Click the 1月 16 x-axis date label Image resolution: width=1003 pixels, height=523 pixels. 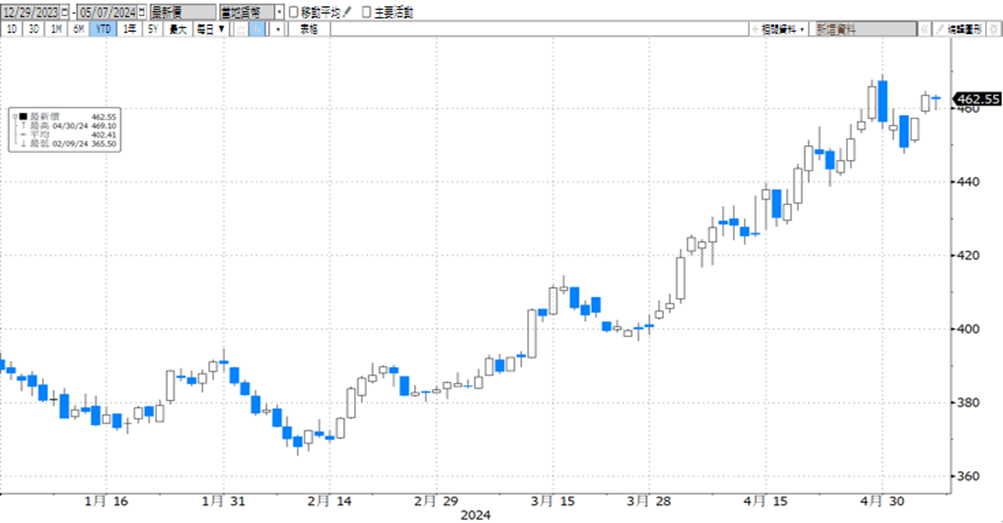(106, 501)
